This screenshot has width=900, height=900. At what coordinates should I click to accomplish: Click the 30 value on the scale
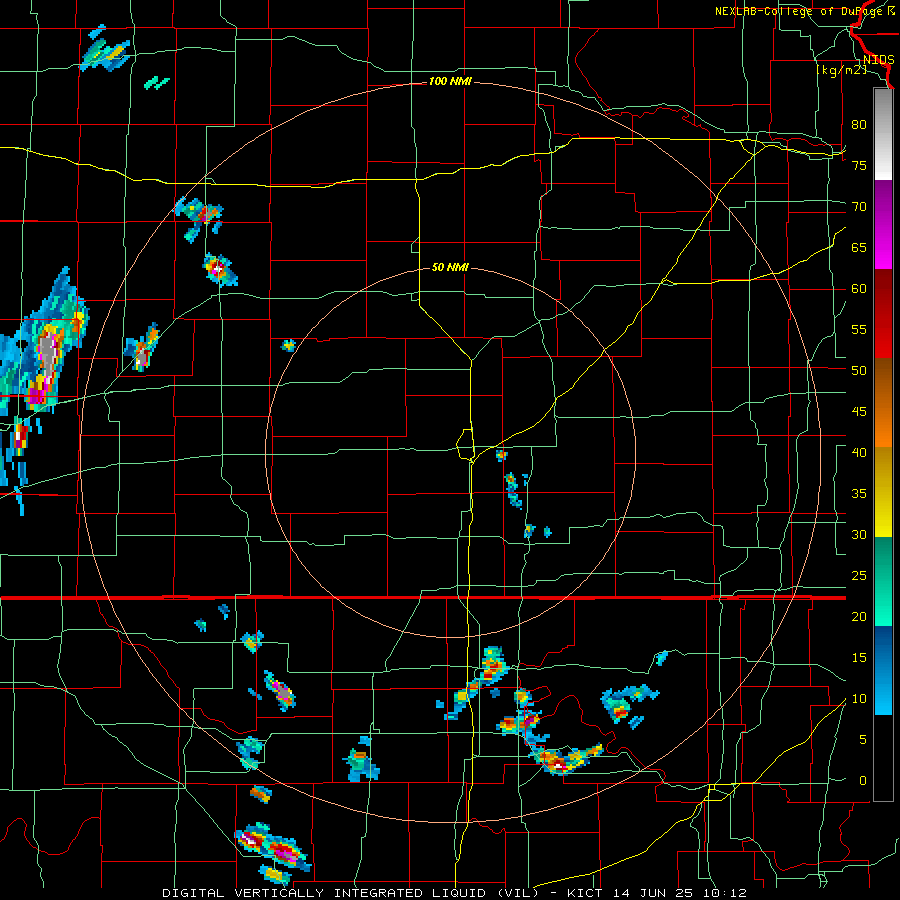(x=859, y=534)
